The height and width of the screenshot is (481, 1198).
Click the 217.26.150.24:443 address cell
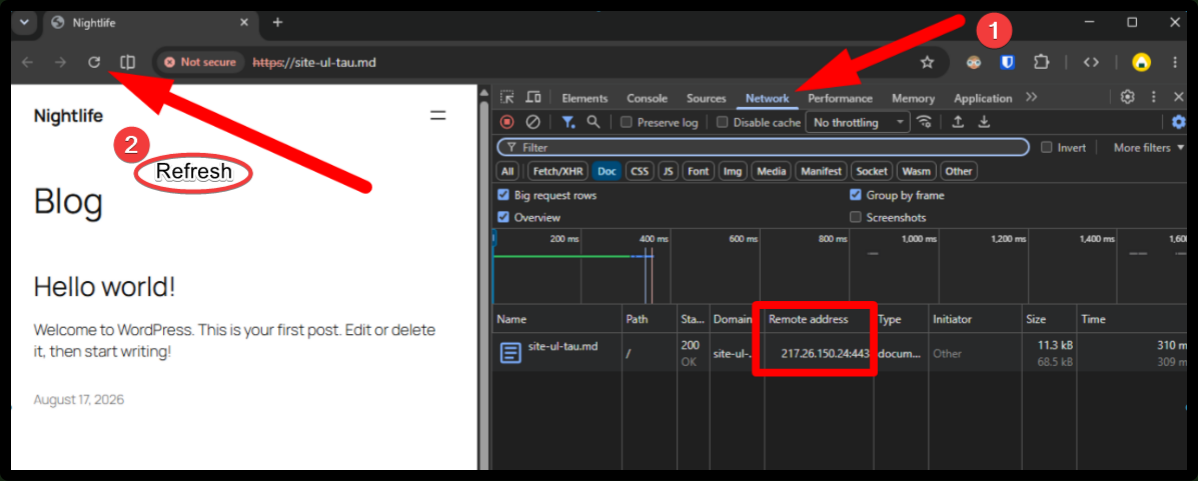818,353
